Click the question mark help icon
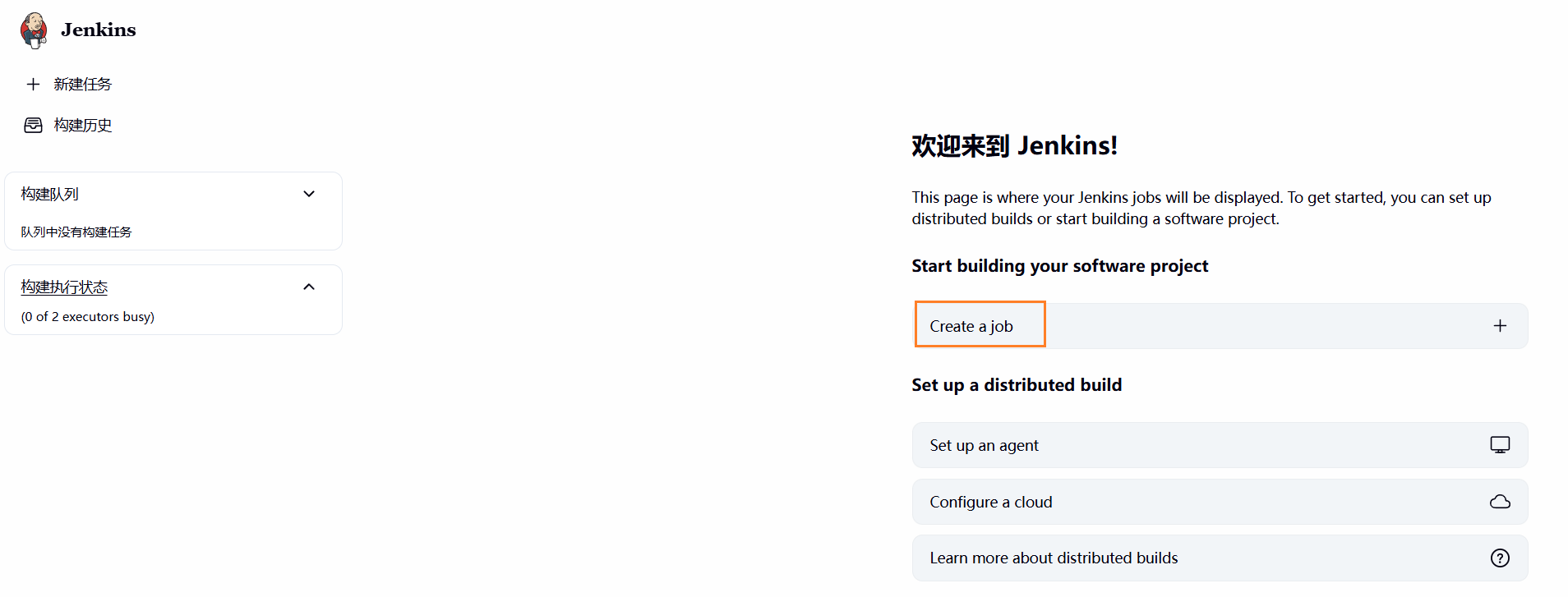The height and width of the screenshot is (597, 1568). (1500, 558)
